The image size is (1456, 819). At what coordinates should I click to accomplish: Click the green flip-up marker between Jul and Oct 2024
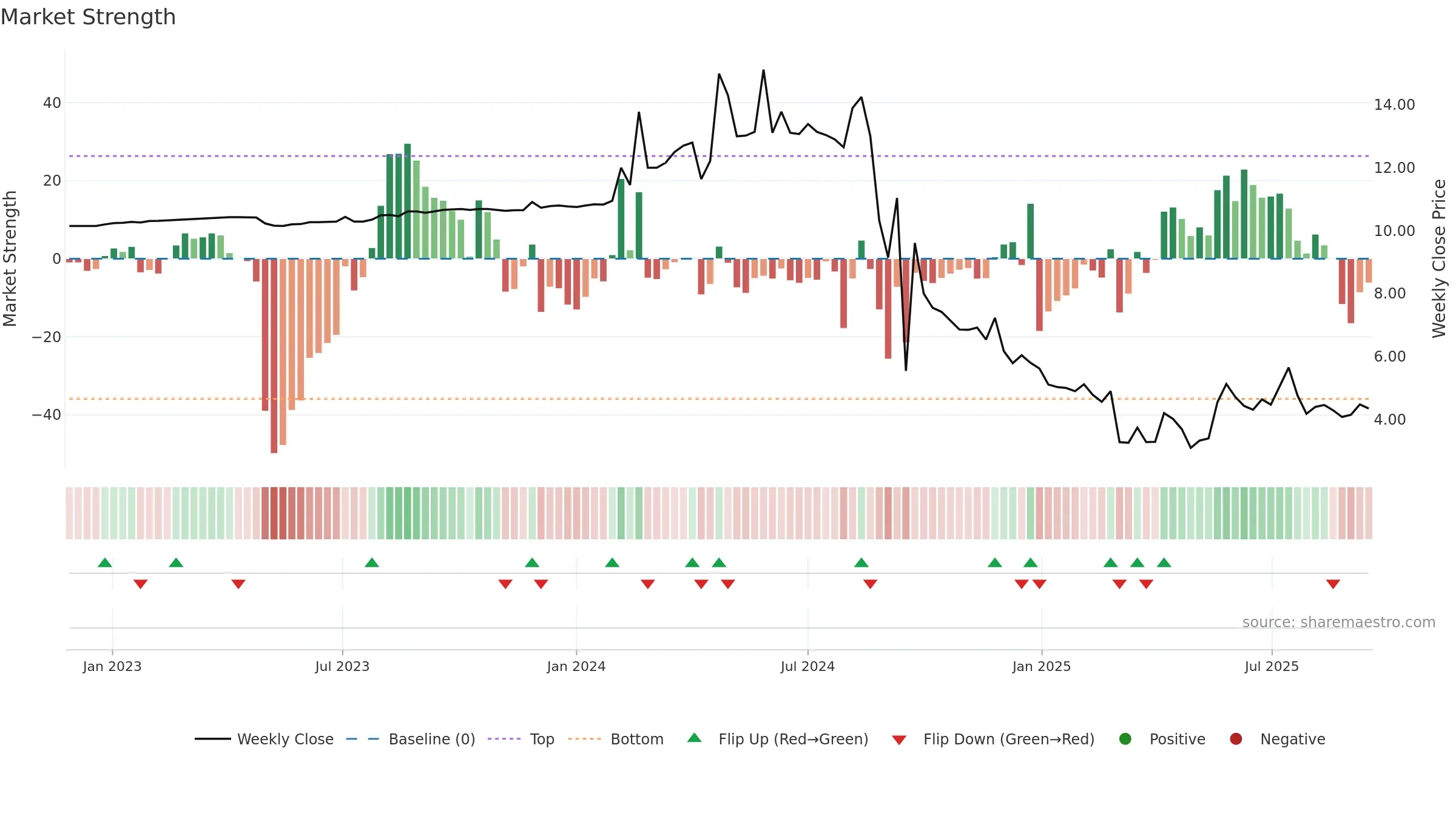point(861,562)
